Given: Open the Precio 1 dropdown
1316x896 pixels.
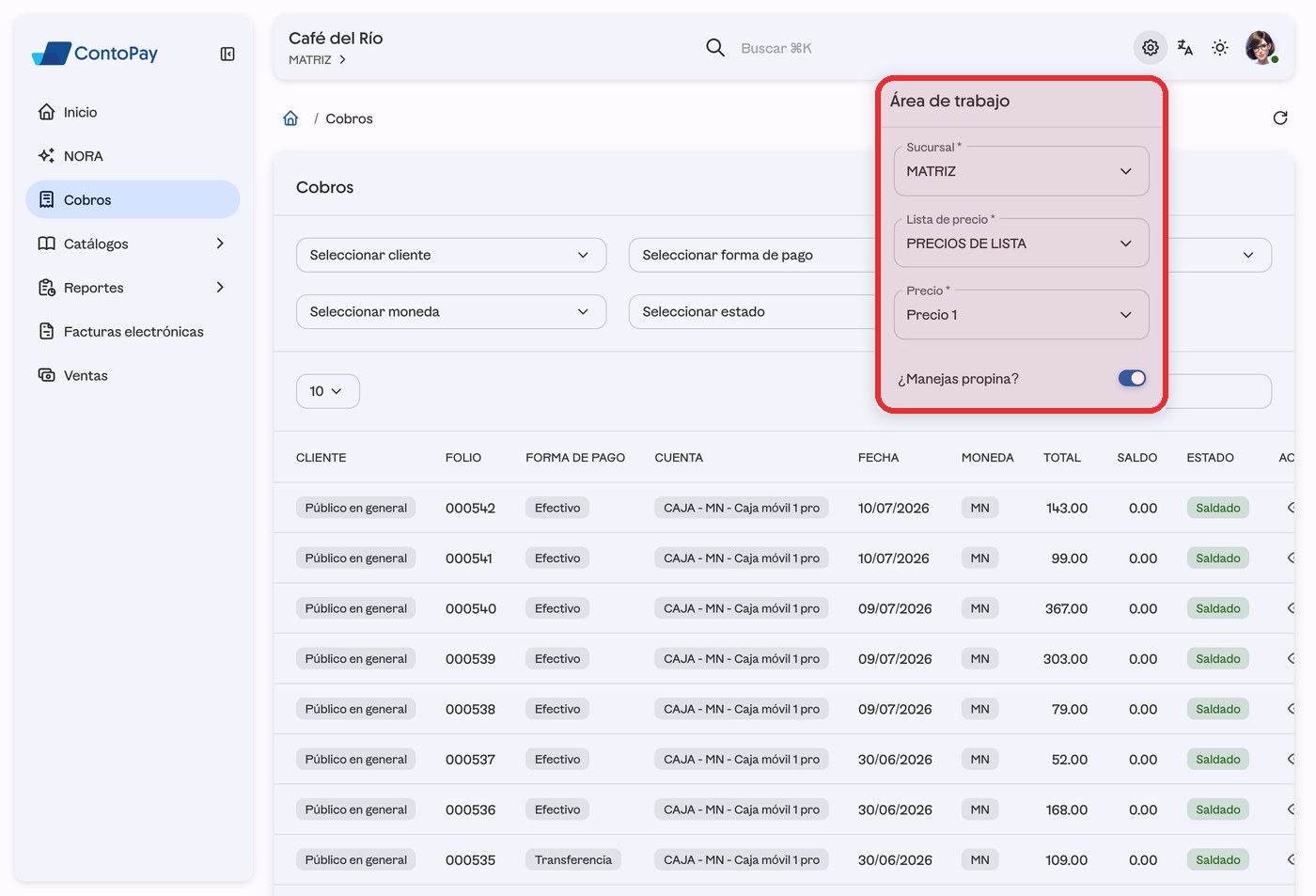Looking at the screenshot, I should (x=1021, y=315).
